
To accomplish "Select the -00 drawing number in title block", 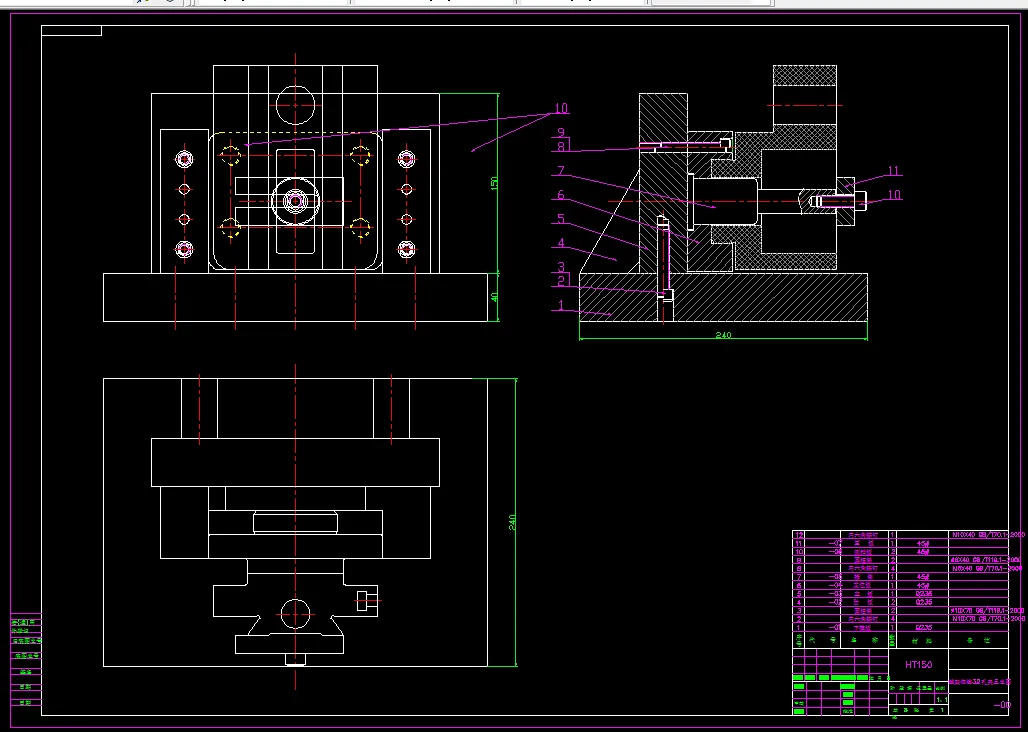I will 1002,705.
